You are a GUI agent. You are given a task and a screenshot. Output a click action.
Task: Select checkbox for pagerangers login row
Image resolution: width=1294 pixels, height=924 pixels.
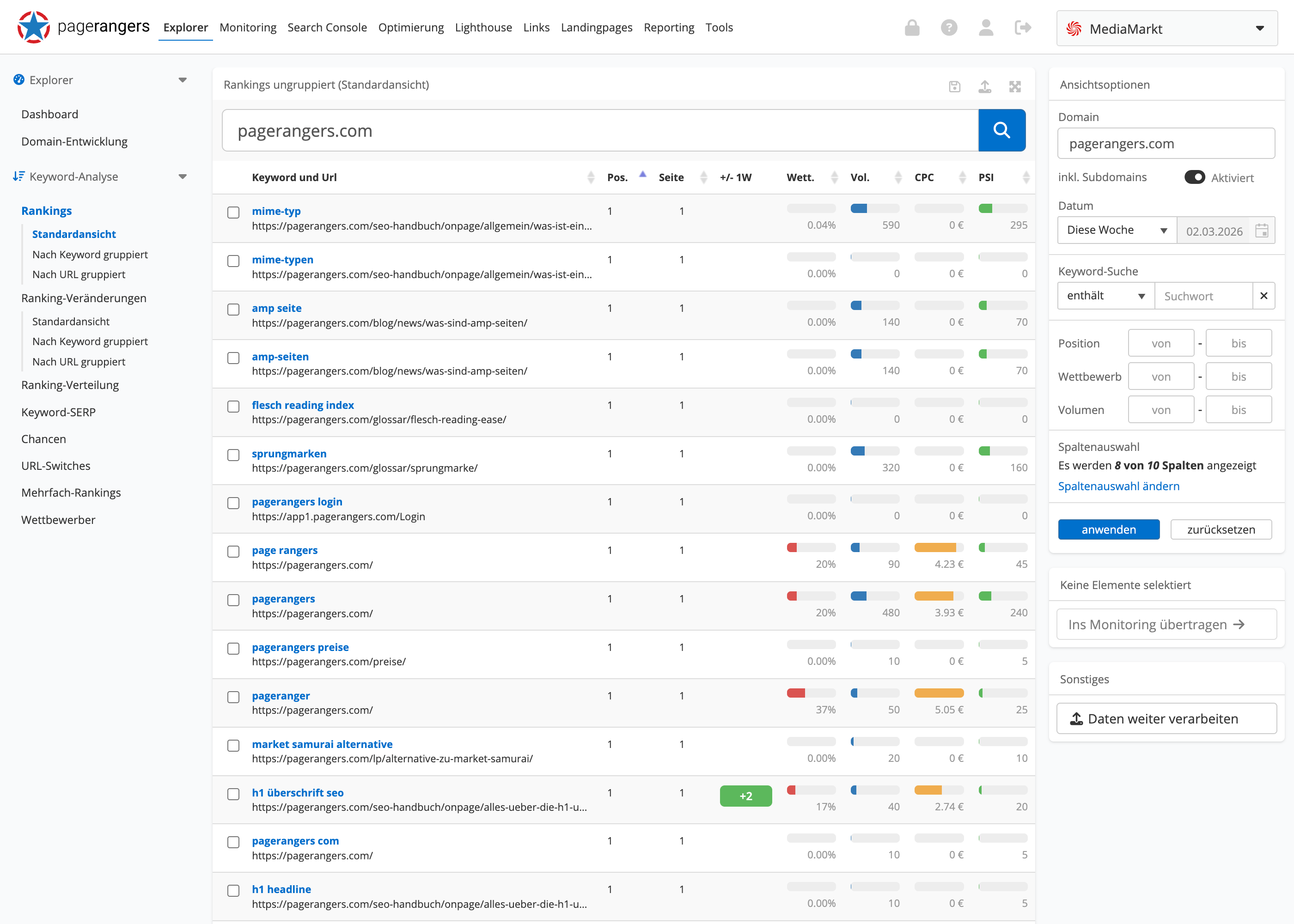(233, 503)
